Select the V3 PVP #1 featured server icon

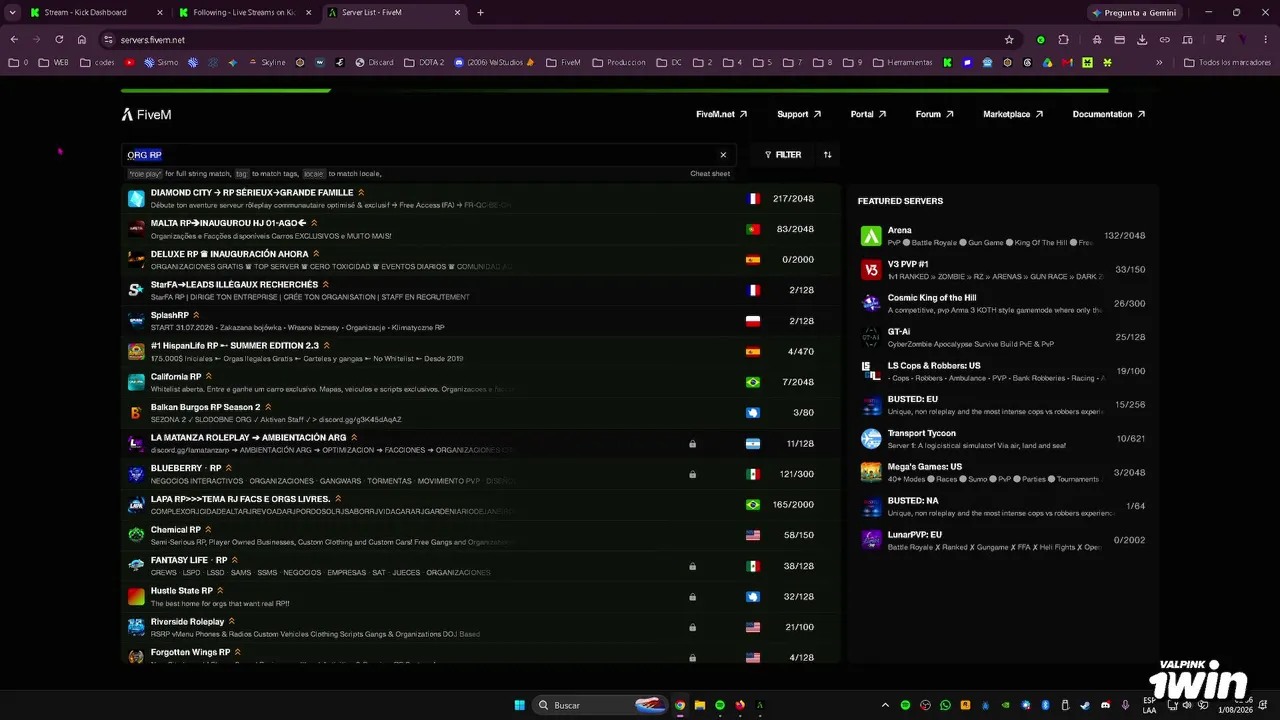pyautogui.click(x=871, y=270)
